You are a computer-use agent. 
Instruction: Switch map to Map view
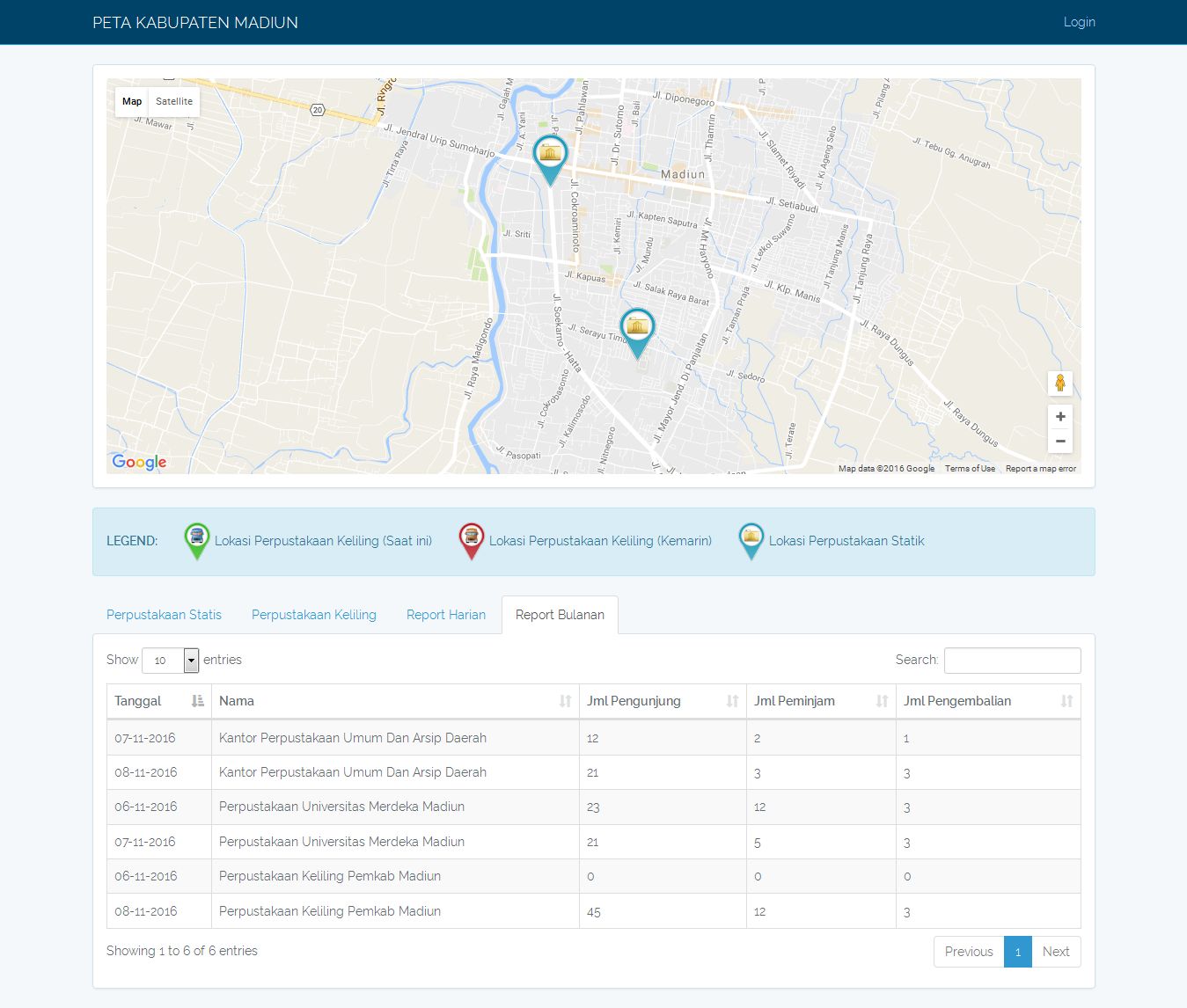point(132,101)
